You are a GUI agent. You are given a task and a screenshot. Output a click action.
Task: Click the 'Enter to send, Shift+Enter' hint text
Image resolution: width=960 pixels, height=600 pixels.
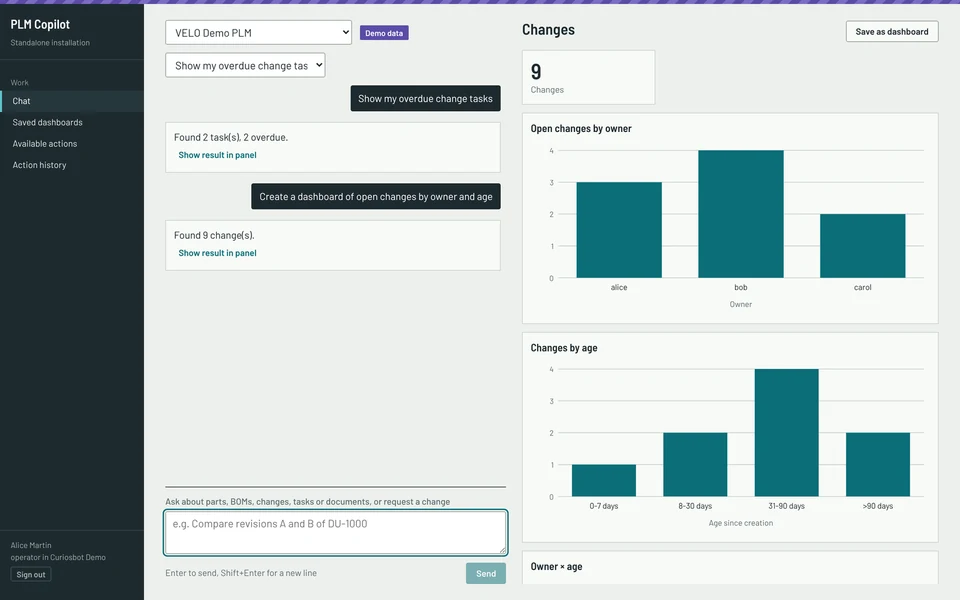tap(241, 573)
